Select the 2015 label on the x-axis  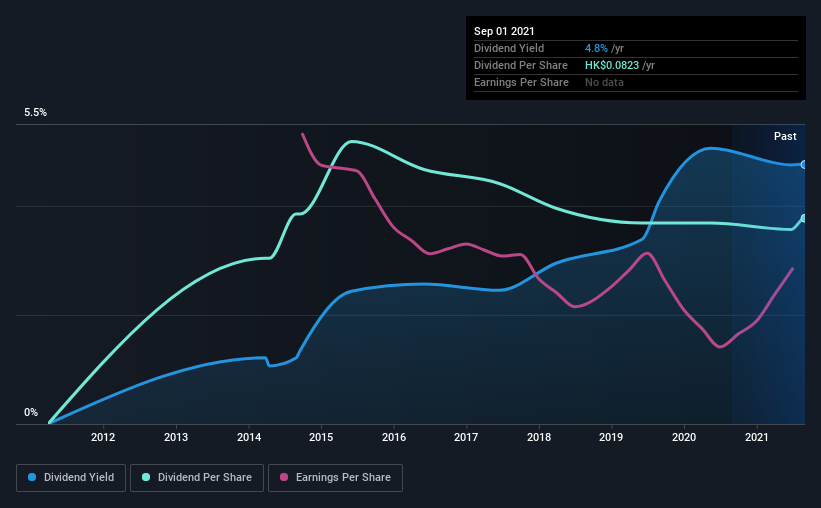(x=321, y=437)
